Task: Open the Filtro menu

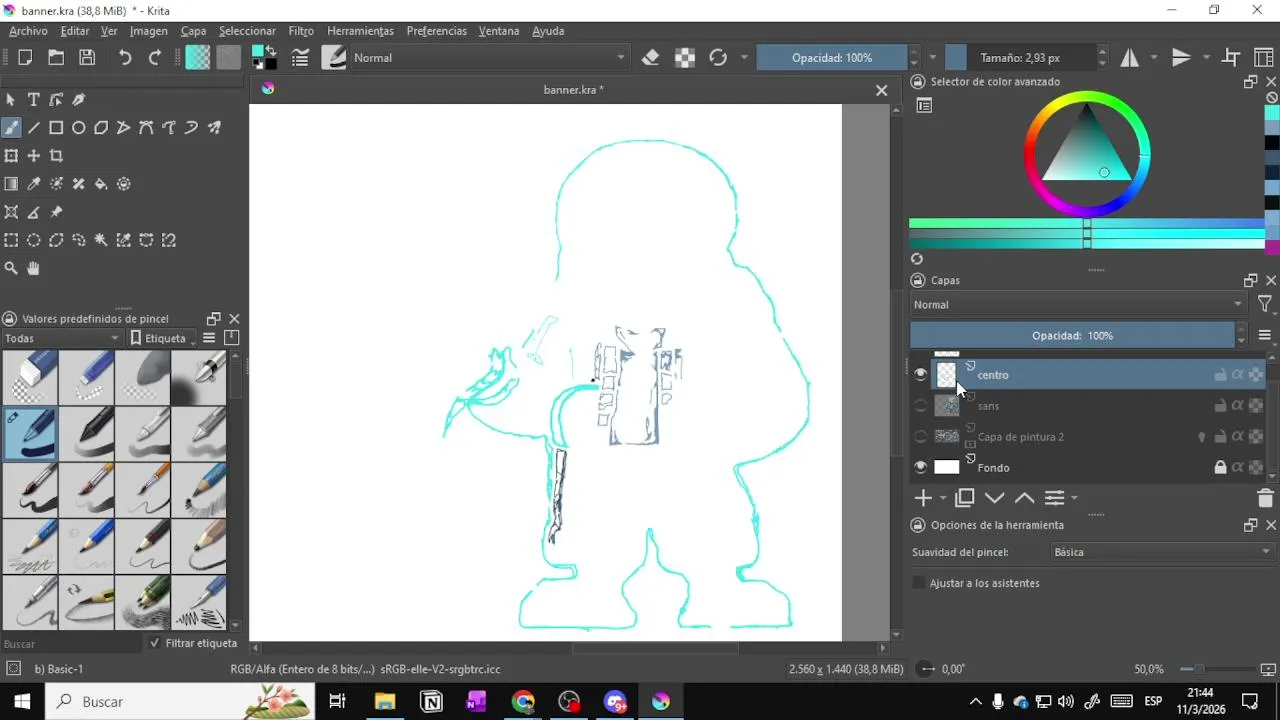Action: (x=301, y=31)
